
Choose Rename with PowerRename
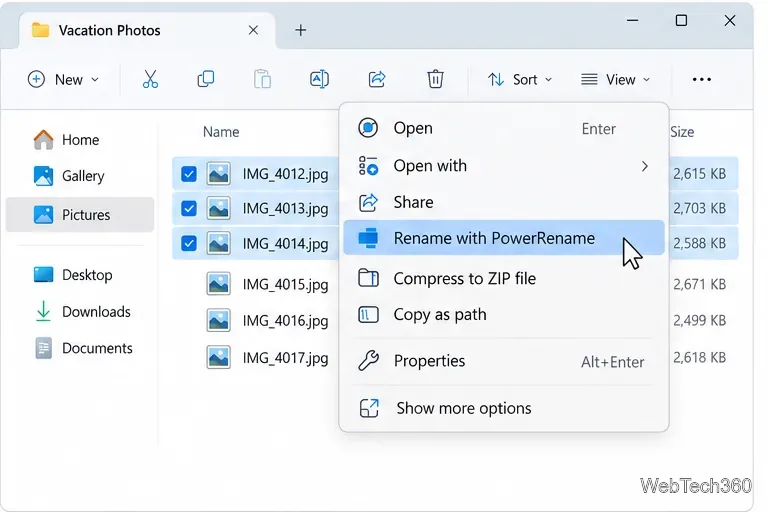pos(504,238)
